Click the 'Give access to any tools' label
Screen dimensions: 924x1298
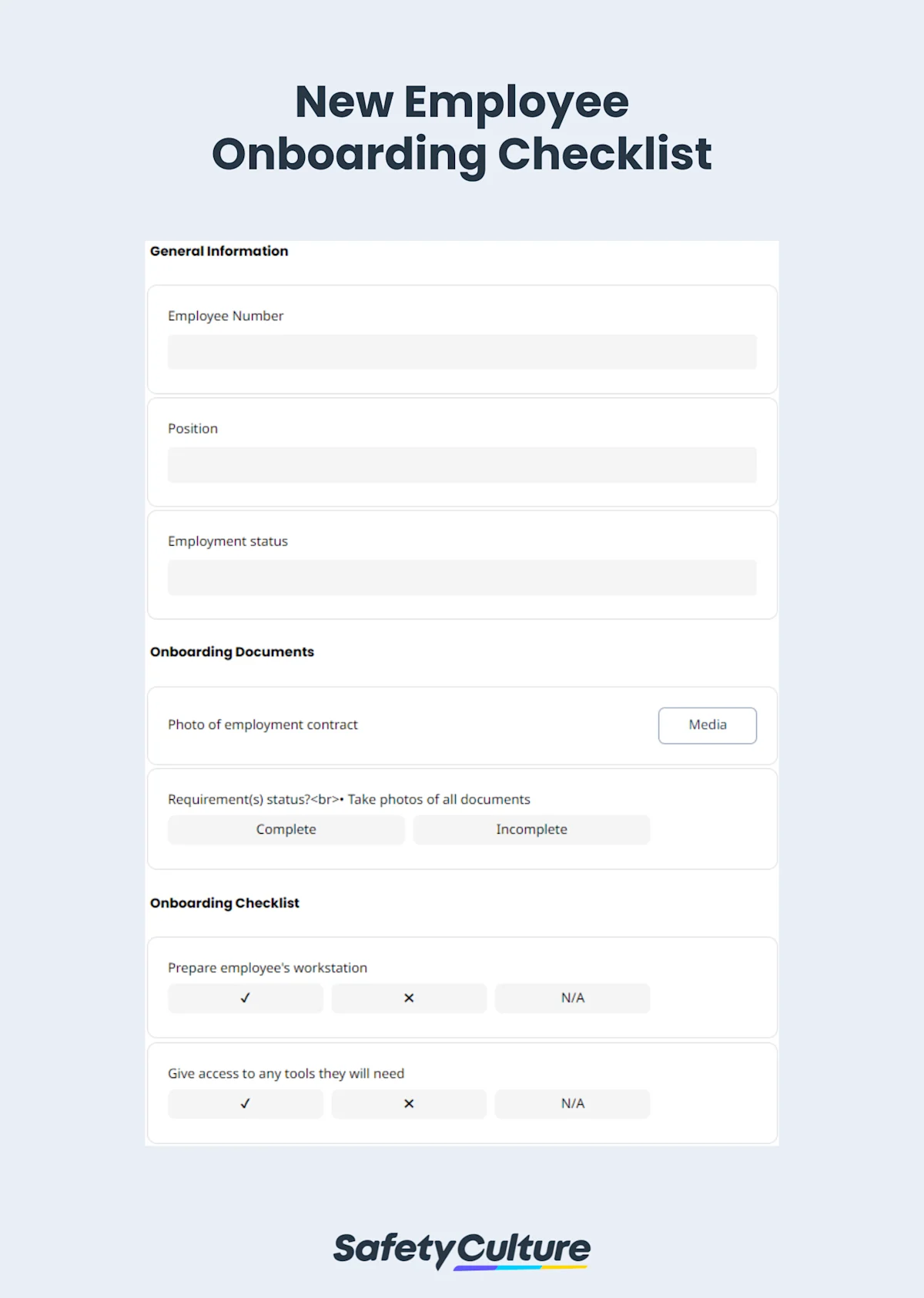(287, 1072)
